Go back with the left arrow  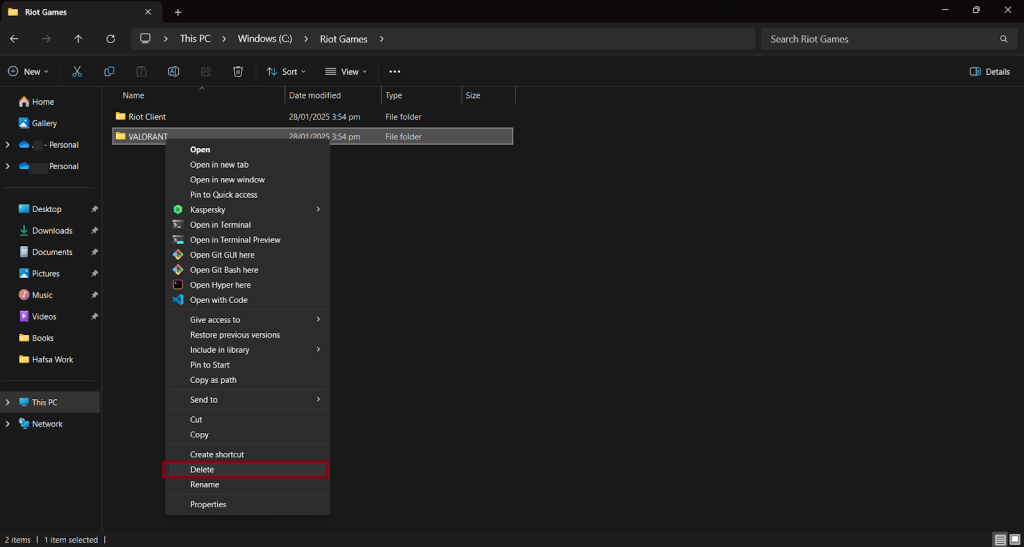pyautogui.click(x=14, y=39)
